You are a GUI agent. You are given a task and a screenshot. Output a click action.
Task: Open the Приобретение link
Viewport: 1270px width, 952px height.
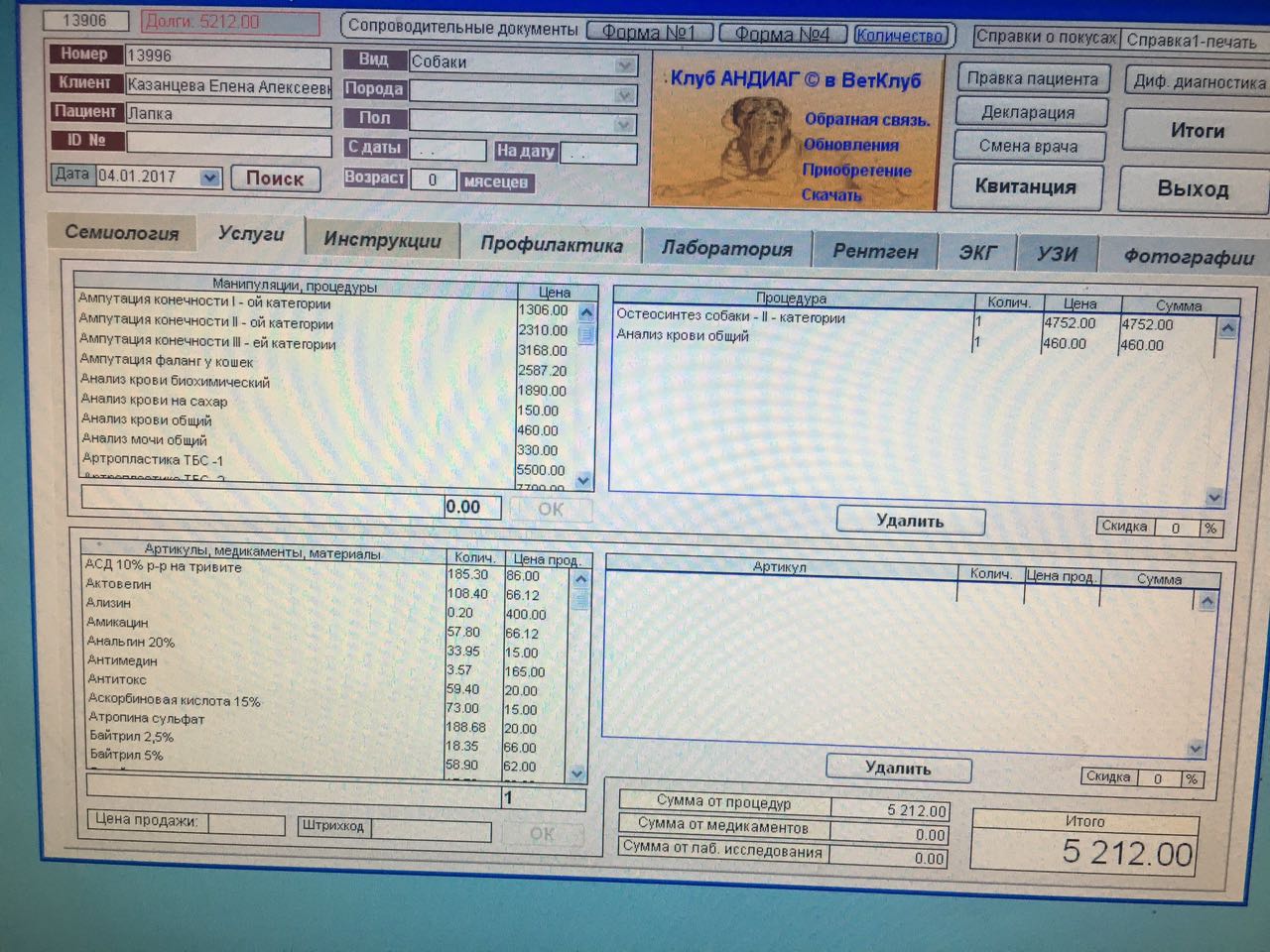(856, 170)
